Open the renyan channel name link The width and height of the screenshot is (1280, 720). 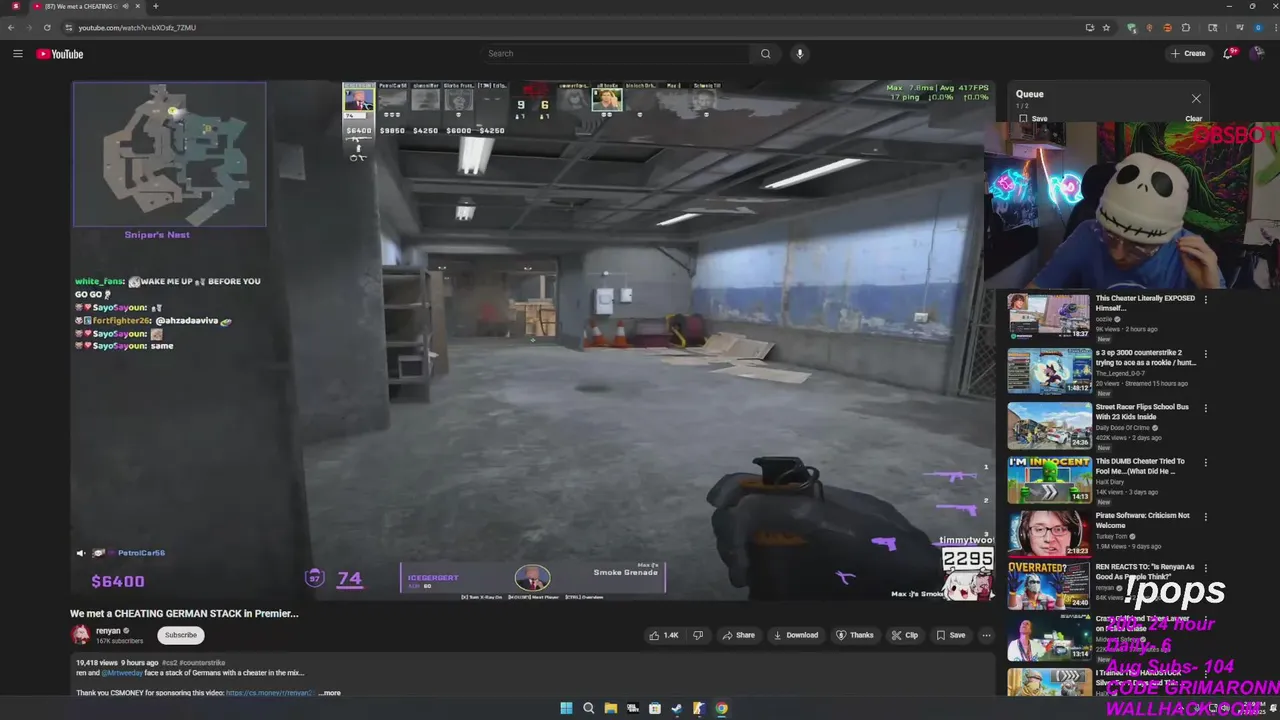pyautogui.click(x=108, y=631)
